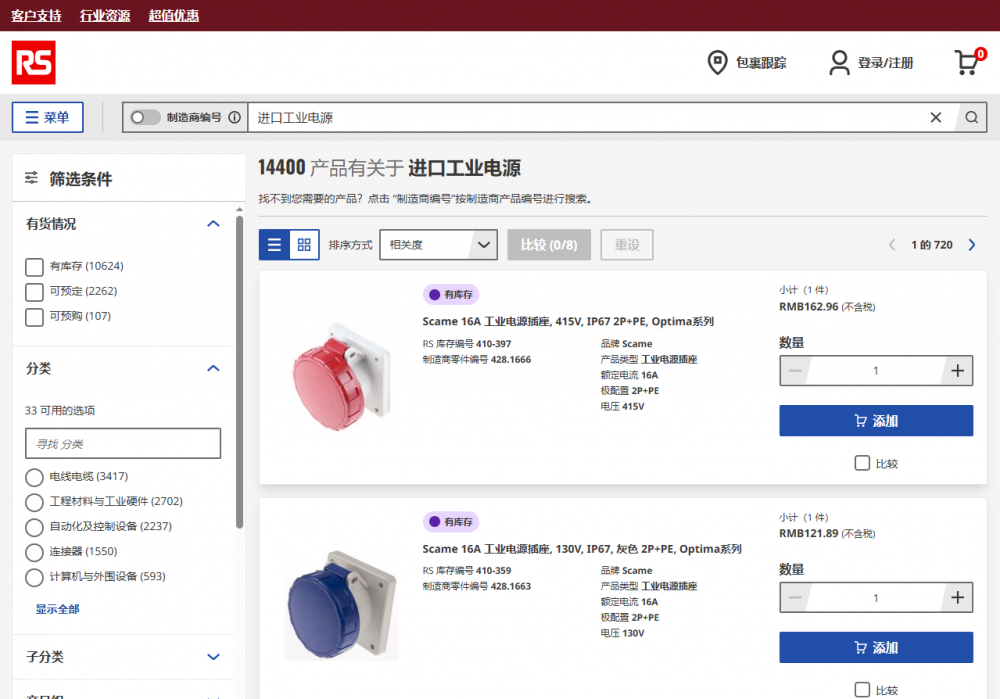Screen dimensions: 1000x699
Task: Click the 寻找 分类 search field
Action: [123, 443]
